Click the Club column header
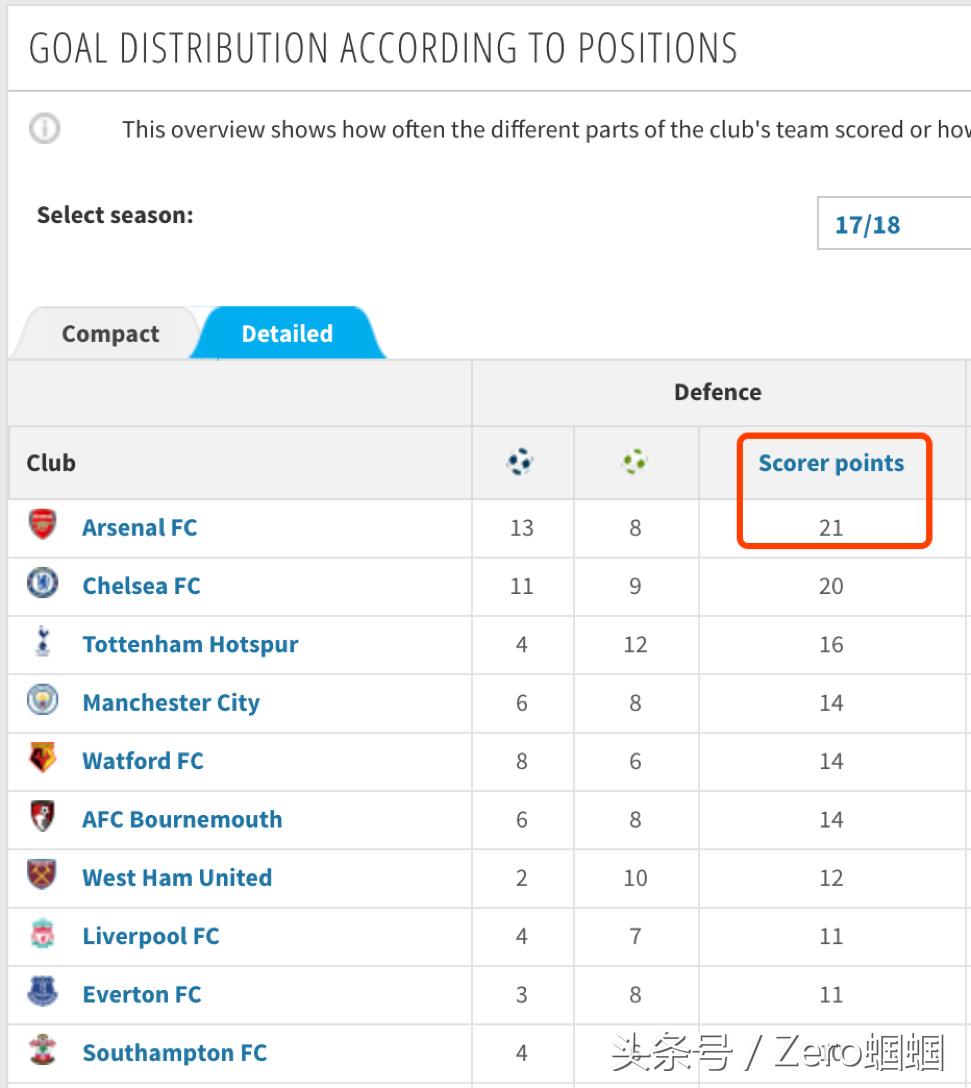This screenshot has height=1088, width=971. (x=51, y=463)
